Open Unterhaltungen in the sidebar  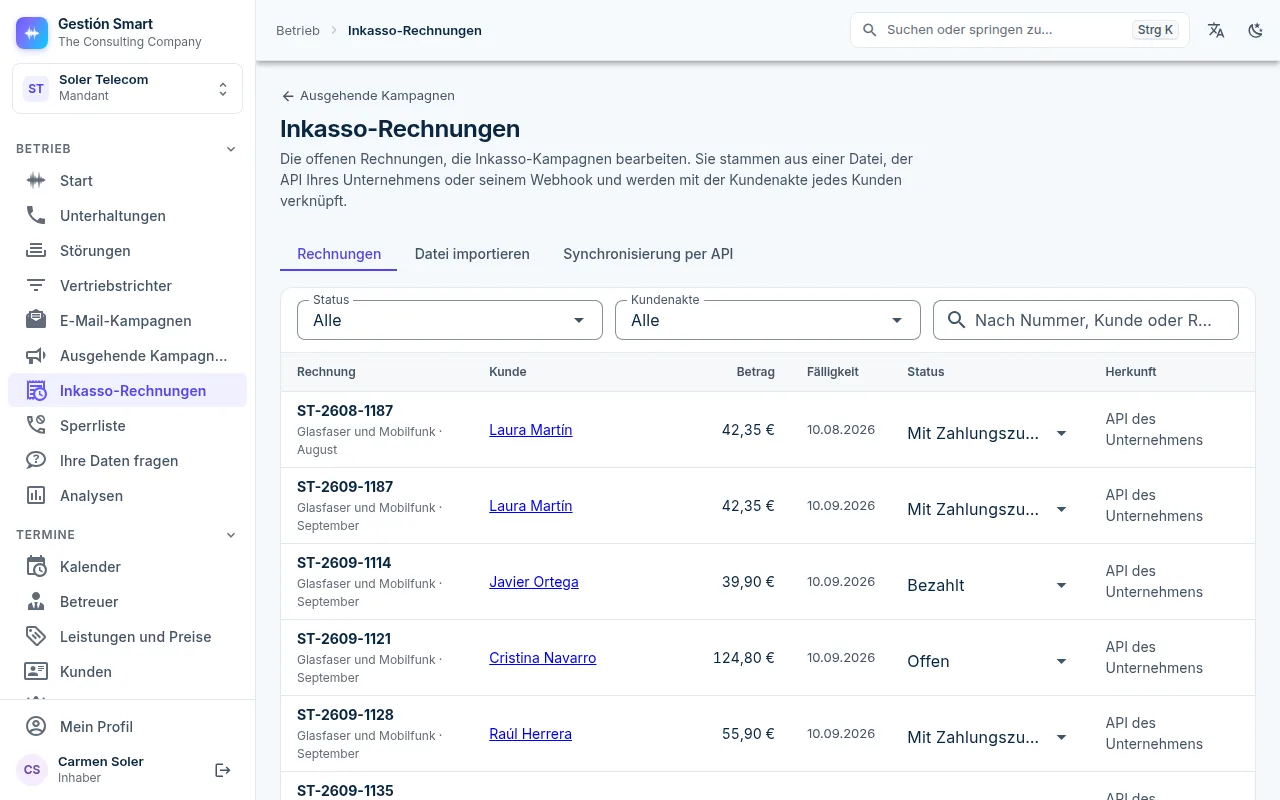point(127,216)
